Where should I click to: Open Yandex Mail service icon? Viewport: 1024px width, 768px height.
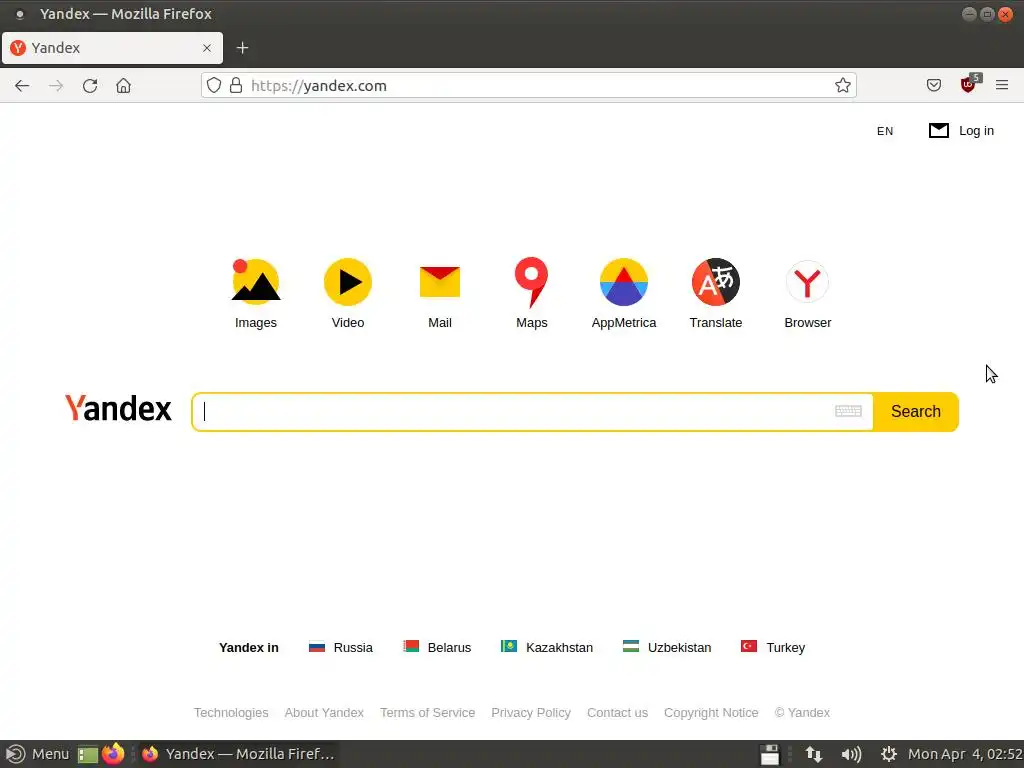click(440, 282)
